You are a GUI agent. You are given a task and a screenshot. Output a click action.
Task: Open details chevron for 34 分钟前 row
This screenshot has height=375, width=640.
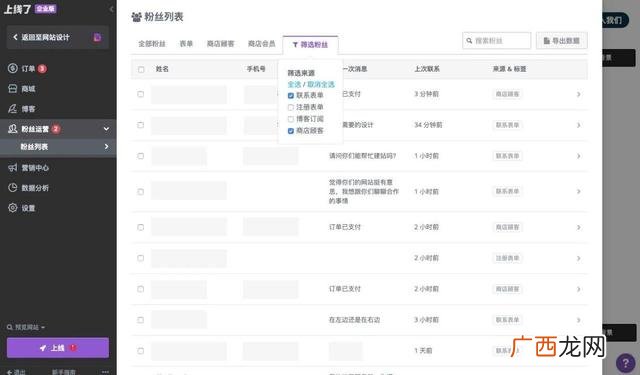coord(578,125)
